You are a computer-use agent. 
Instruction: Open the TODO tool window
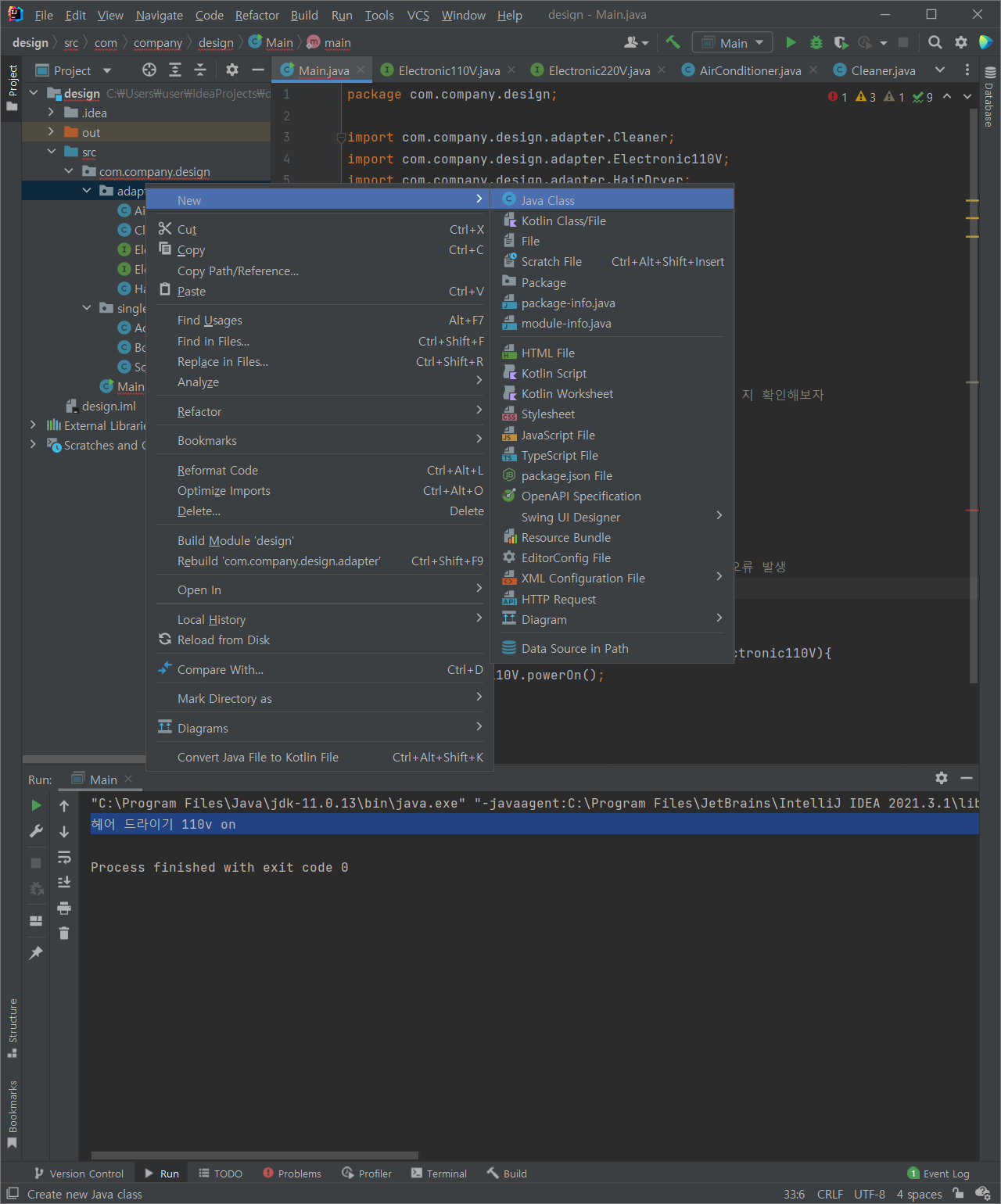221,1174
